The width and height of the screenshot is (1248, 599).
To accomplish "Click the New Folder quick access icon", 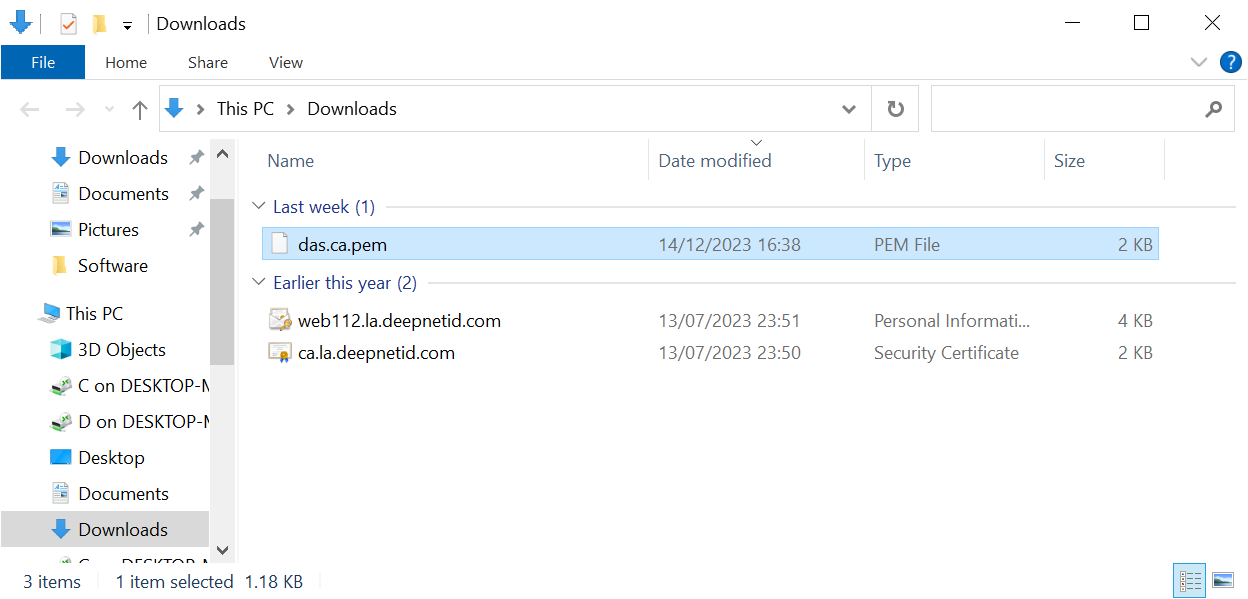I will coord(98,24).
